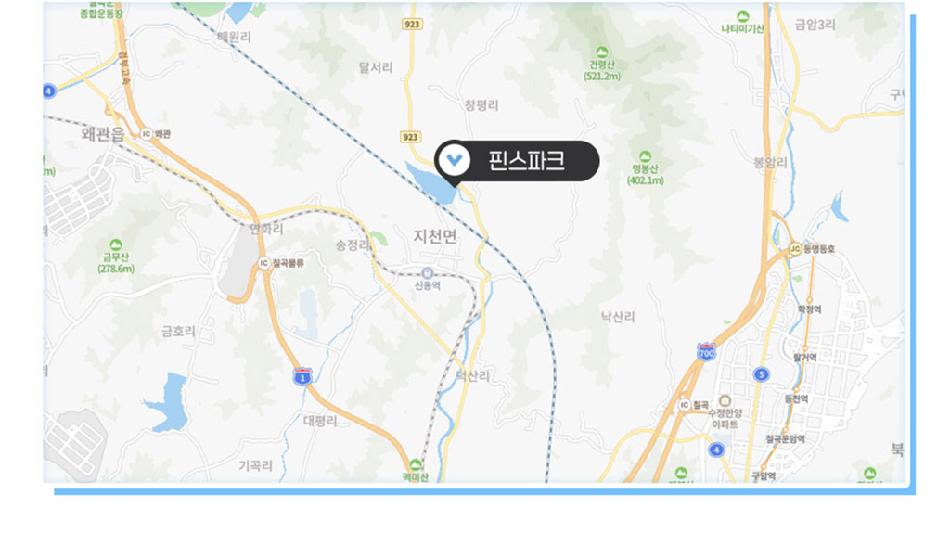Select the route 700 highway shield
Screen dimensions: 950x546
[706, 351]
